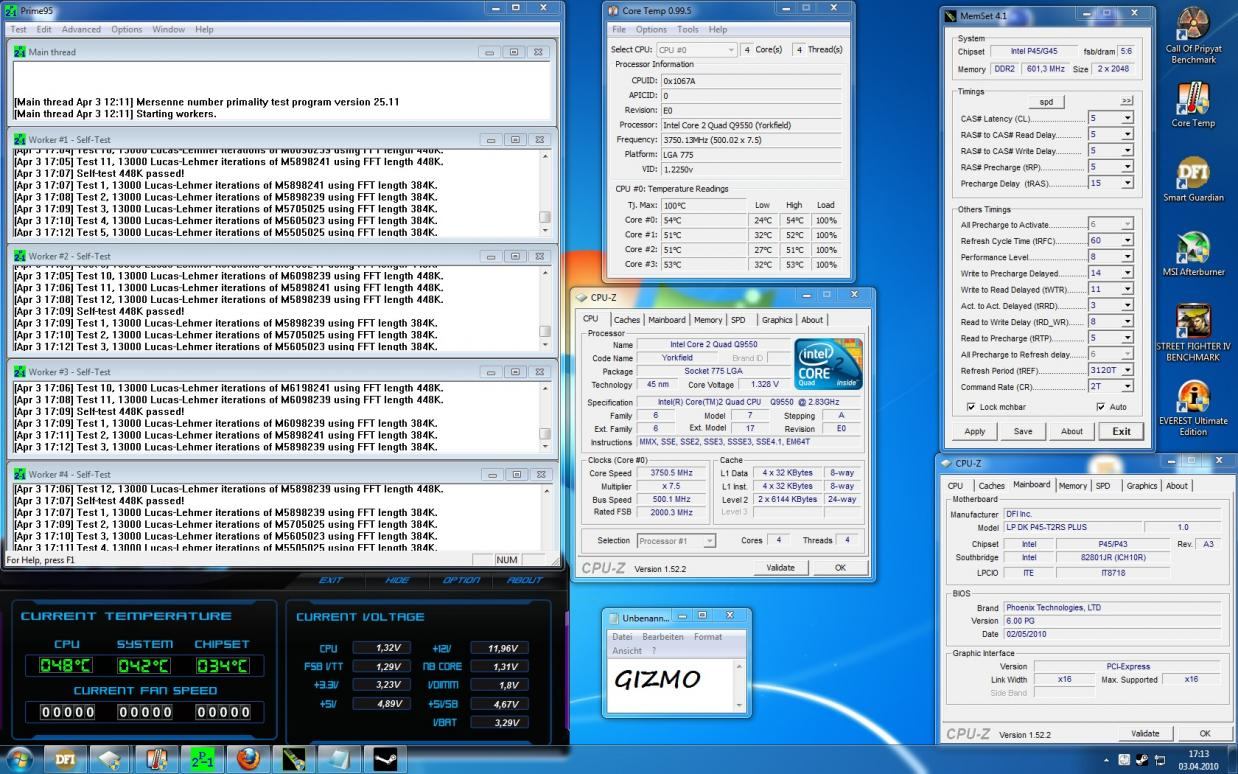The width and height of the screenshot is (1238, 774).
Task: Click OK in CPU-Z showing Mainboard
Action: tap(1205, 733)
